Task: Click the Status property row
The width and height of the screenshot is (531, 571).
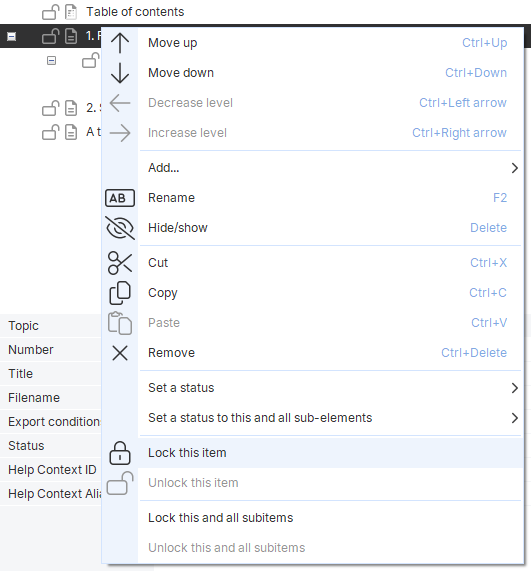Action: pyautogui.click(x=51, y=446)
